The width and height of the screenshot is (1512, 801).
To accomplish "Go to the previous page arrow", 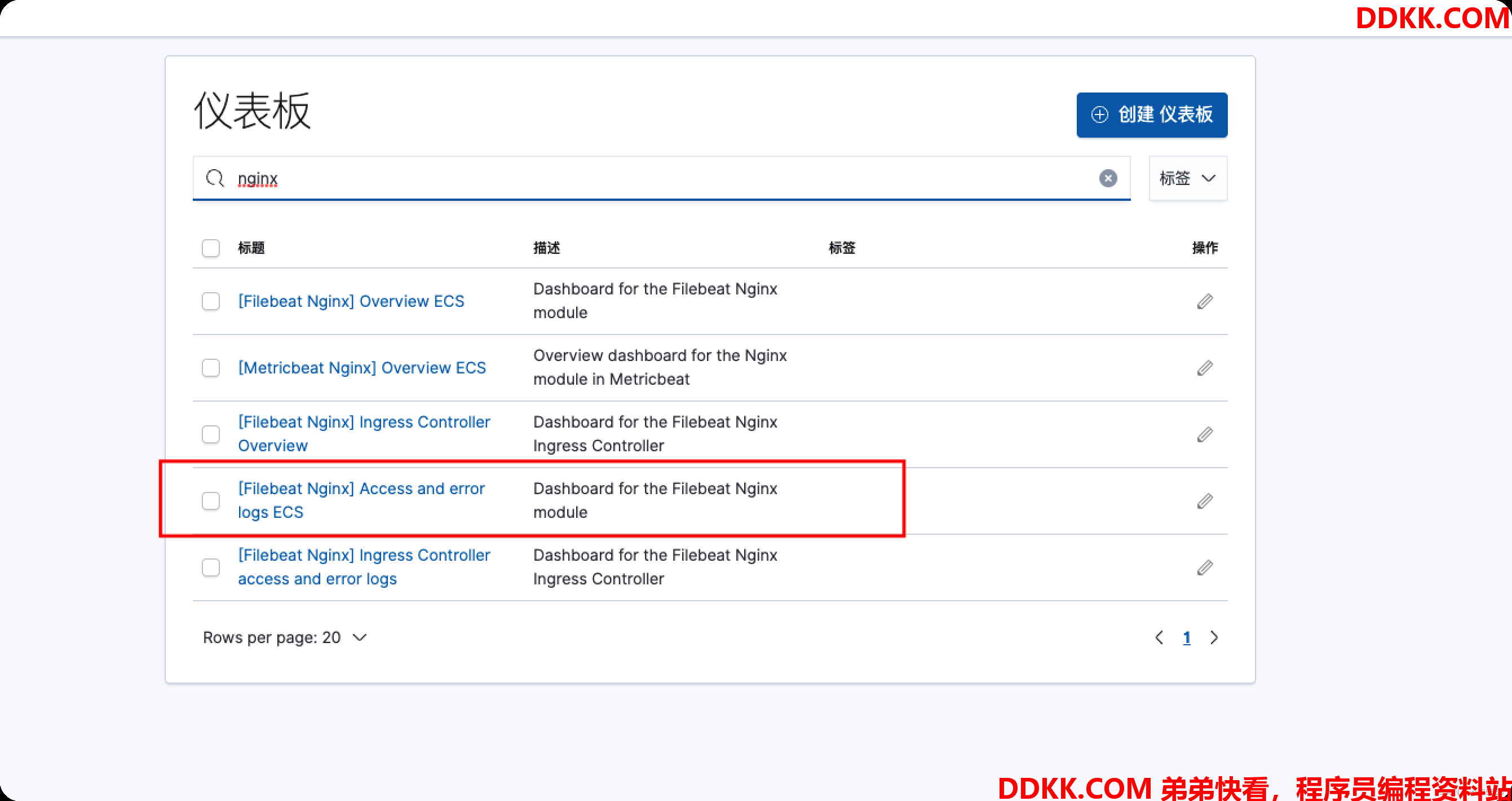I will coord(1159,637).
